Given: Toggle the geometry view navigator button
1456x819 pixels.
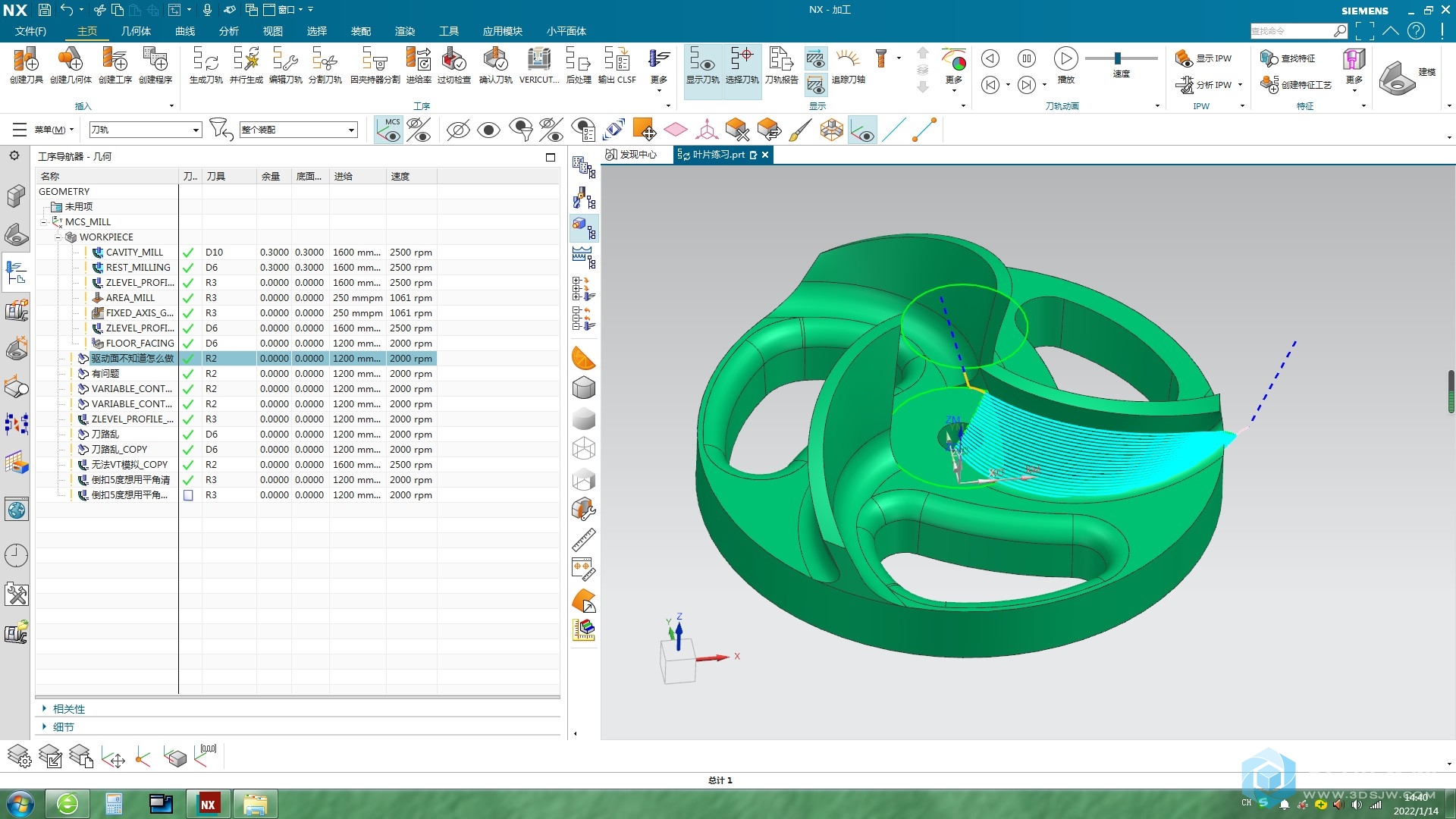Looking at the screenshot, I should 583,227.
